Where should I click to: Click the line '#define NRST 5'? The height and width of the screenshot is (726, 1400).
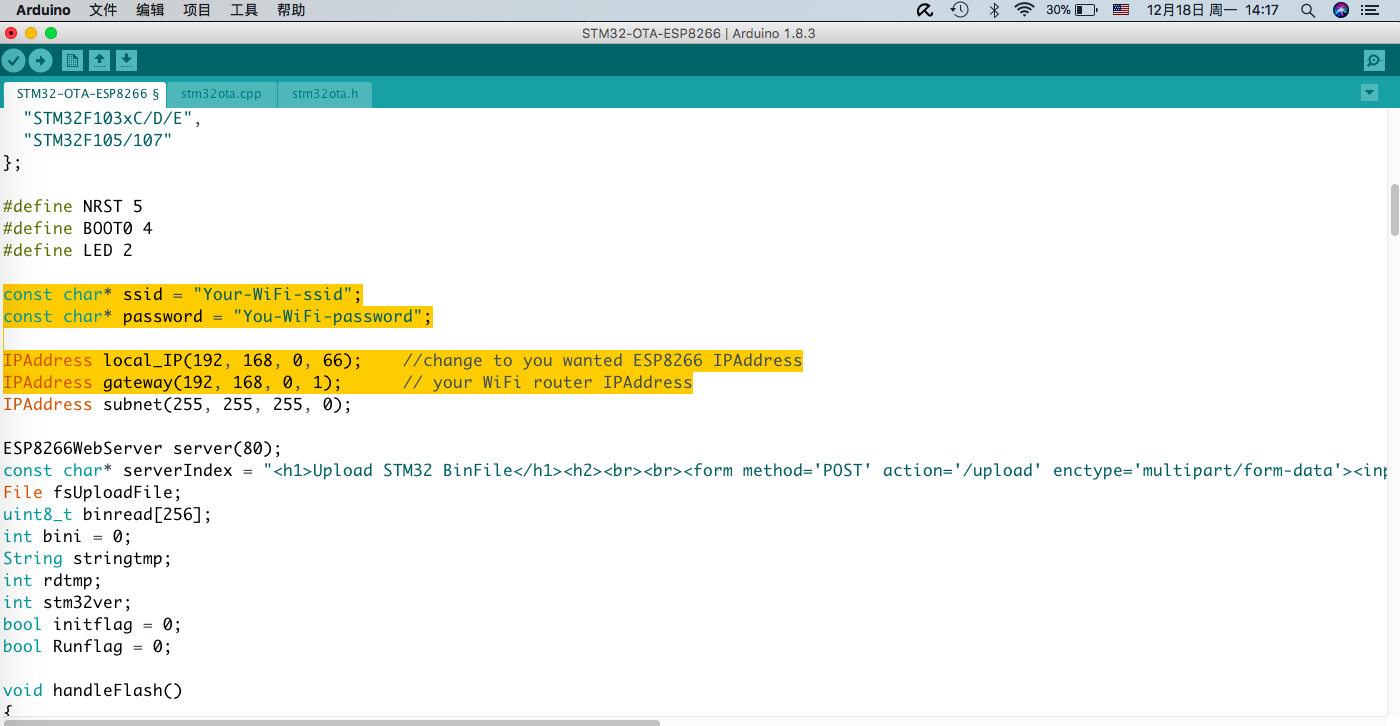pyautogui.click(x=73, y=206)
